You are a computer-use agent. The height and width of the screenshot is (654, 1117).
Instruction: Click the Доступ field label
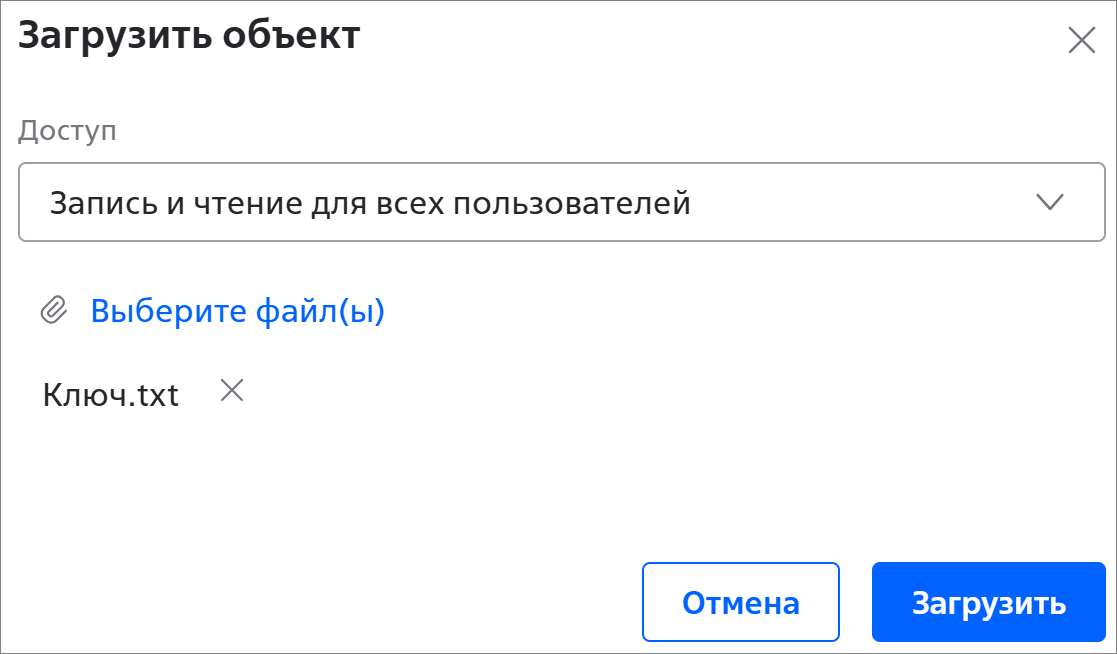point(67,131)
